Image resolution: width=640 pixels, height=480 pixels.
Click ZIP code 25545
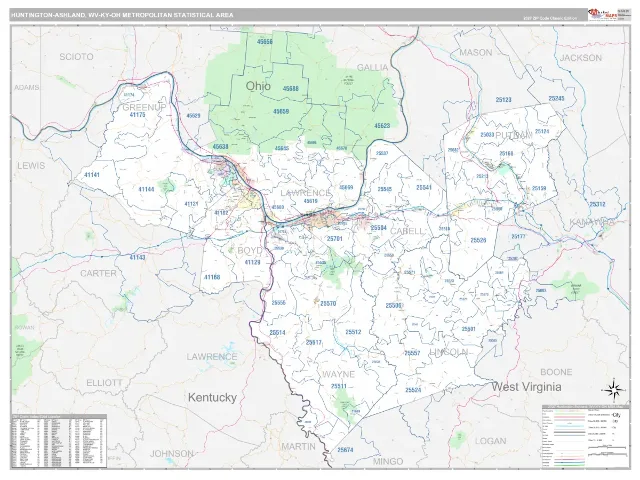384,189
